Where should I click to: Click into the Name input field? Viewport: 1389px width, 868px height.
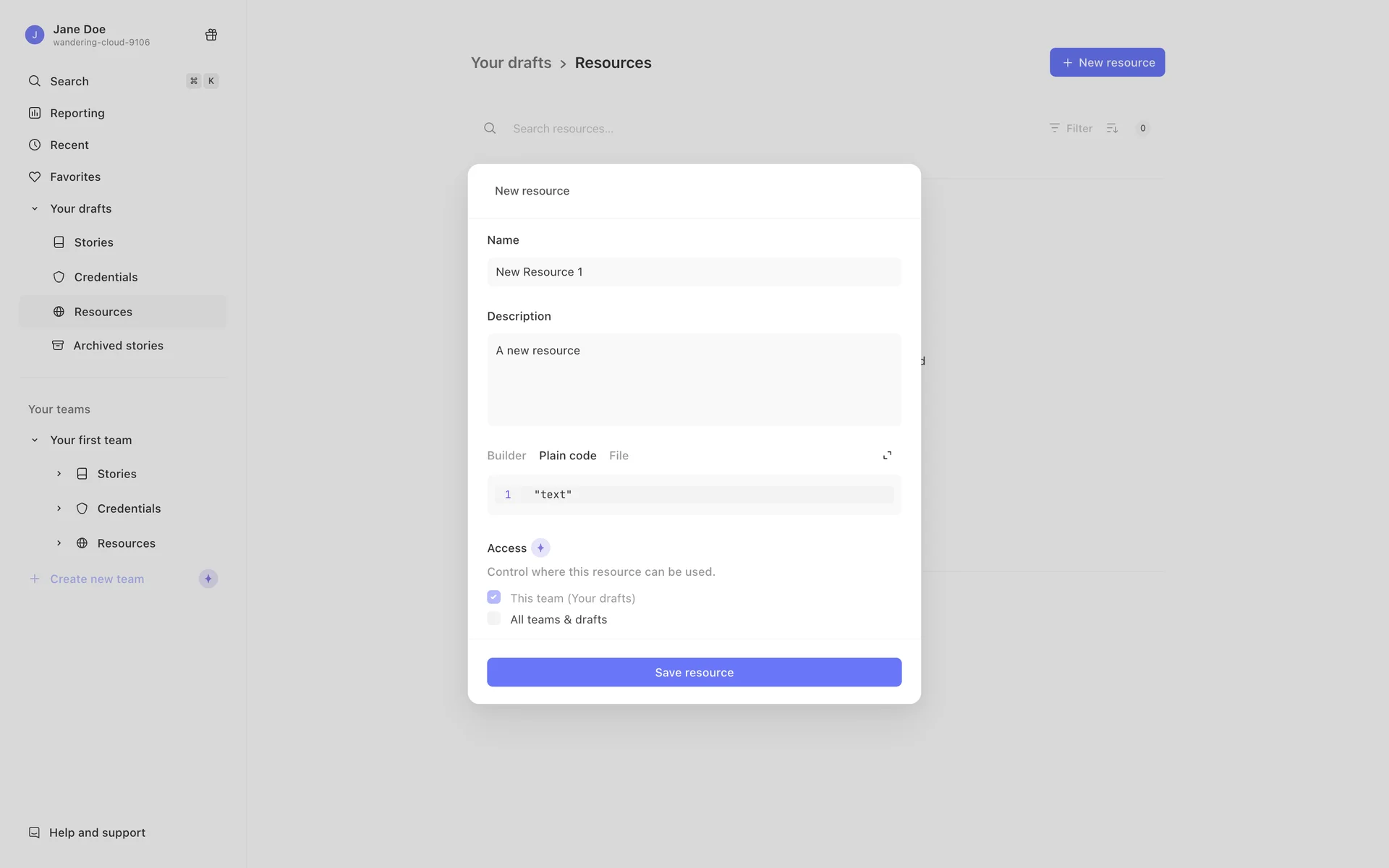coord(694,272)
